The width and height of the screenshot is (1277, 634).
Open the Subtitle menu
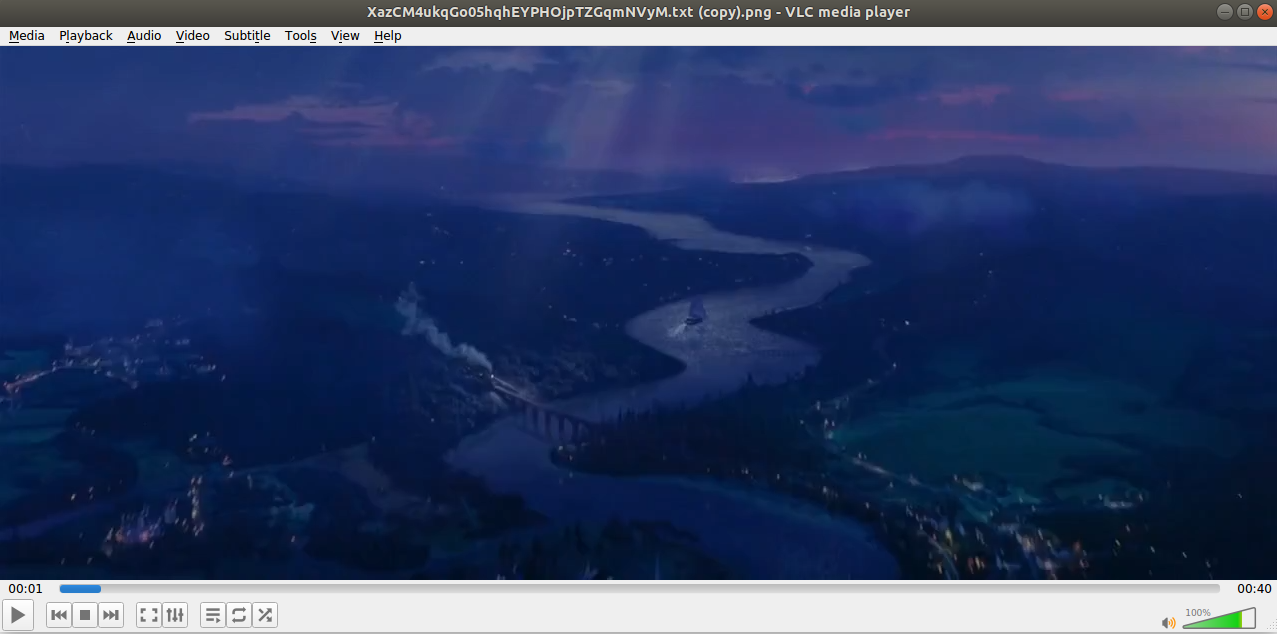247,36
